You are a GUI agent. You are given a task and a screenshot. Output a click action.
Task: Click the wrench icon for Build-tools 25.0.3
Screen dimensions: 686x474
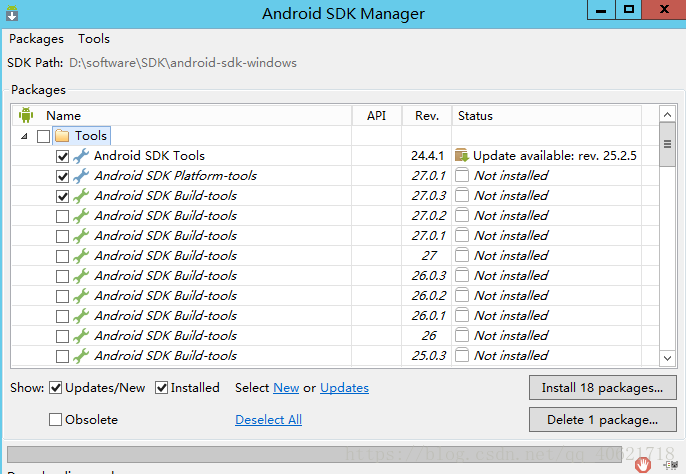[81, 355]
